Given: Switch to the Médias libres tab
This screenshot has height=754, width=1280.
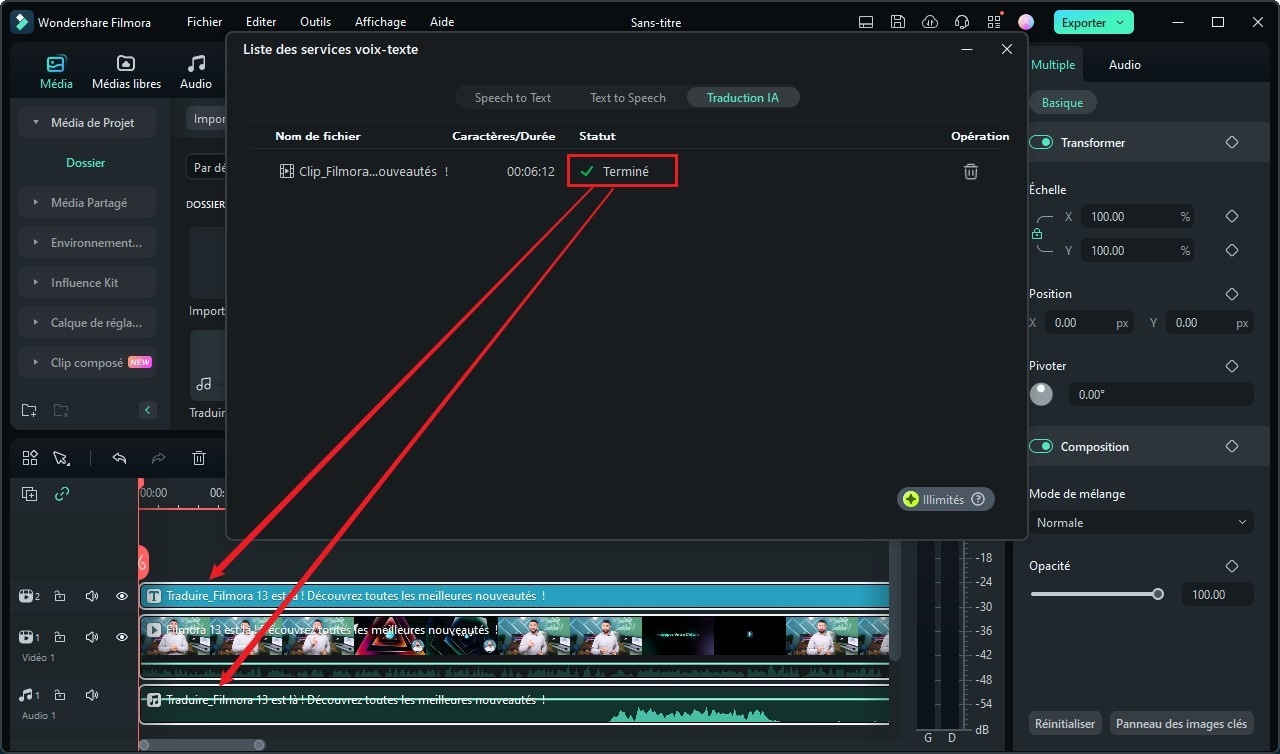Looking at the screenshot, I should [126, 72].
